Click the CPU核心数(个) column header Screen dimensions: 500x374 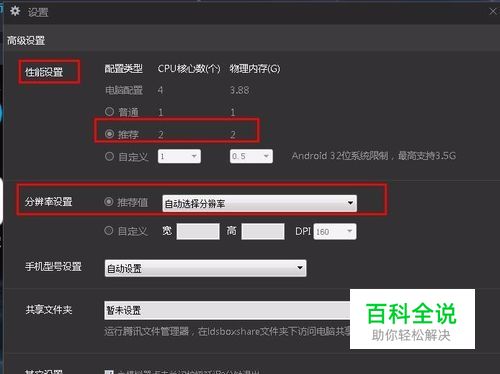[x=189, y=69]
